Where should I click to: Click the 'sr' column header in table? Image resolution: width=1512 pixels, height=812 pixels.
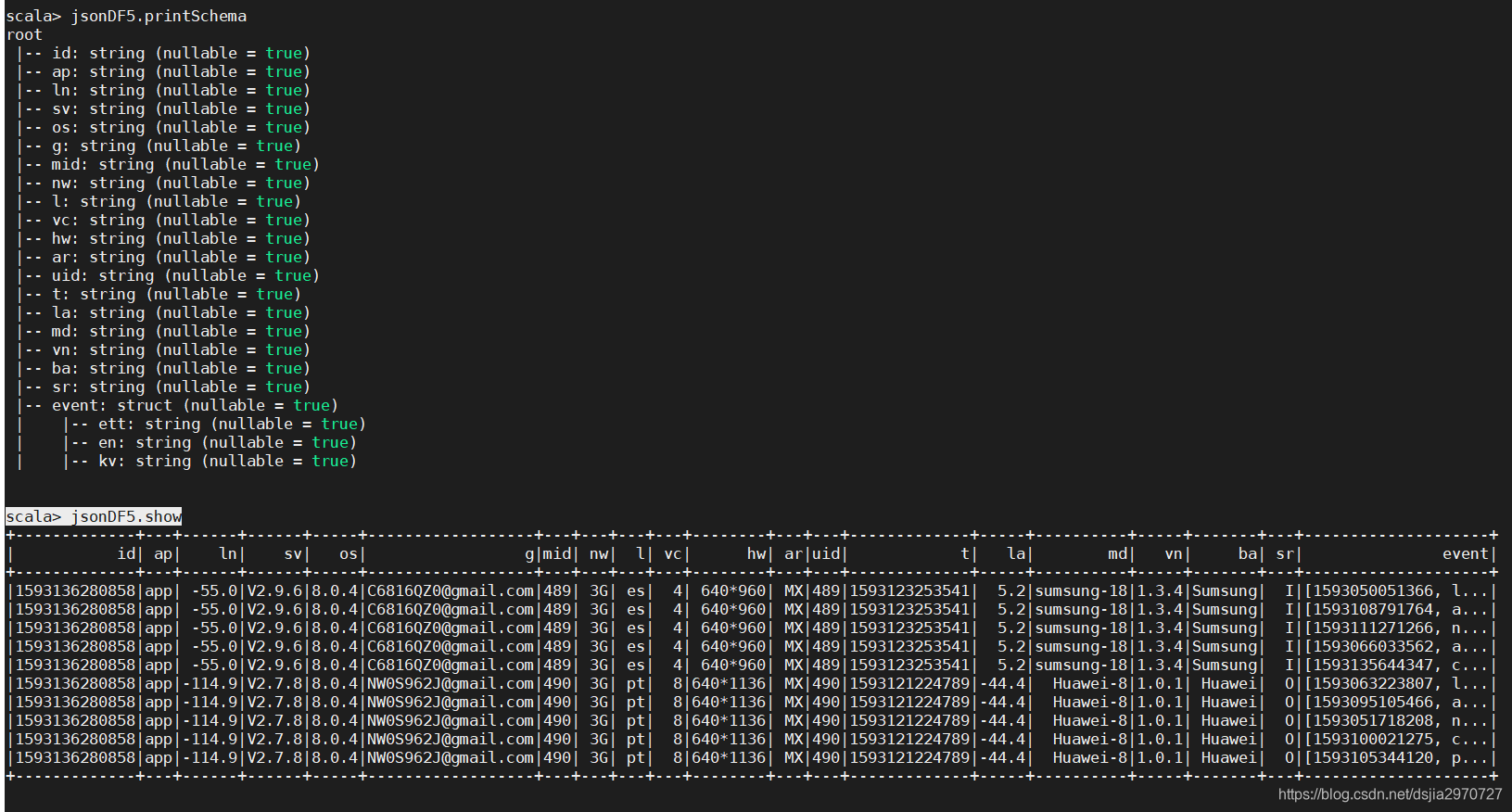(1285, 553)
